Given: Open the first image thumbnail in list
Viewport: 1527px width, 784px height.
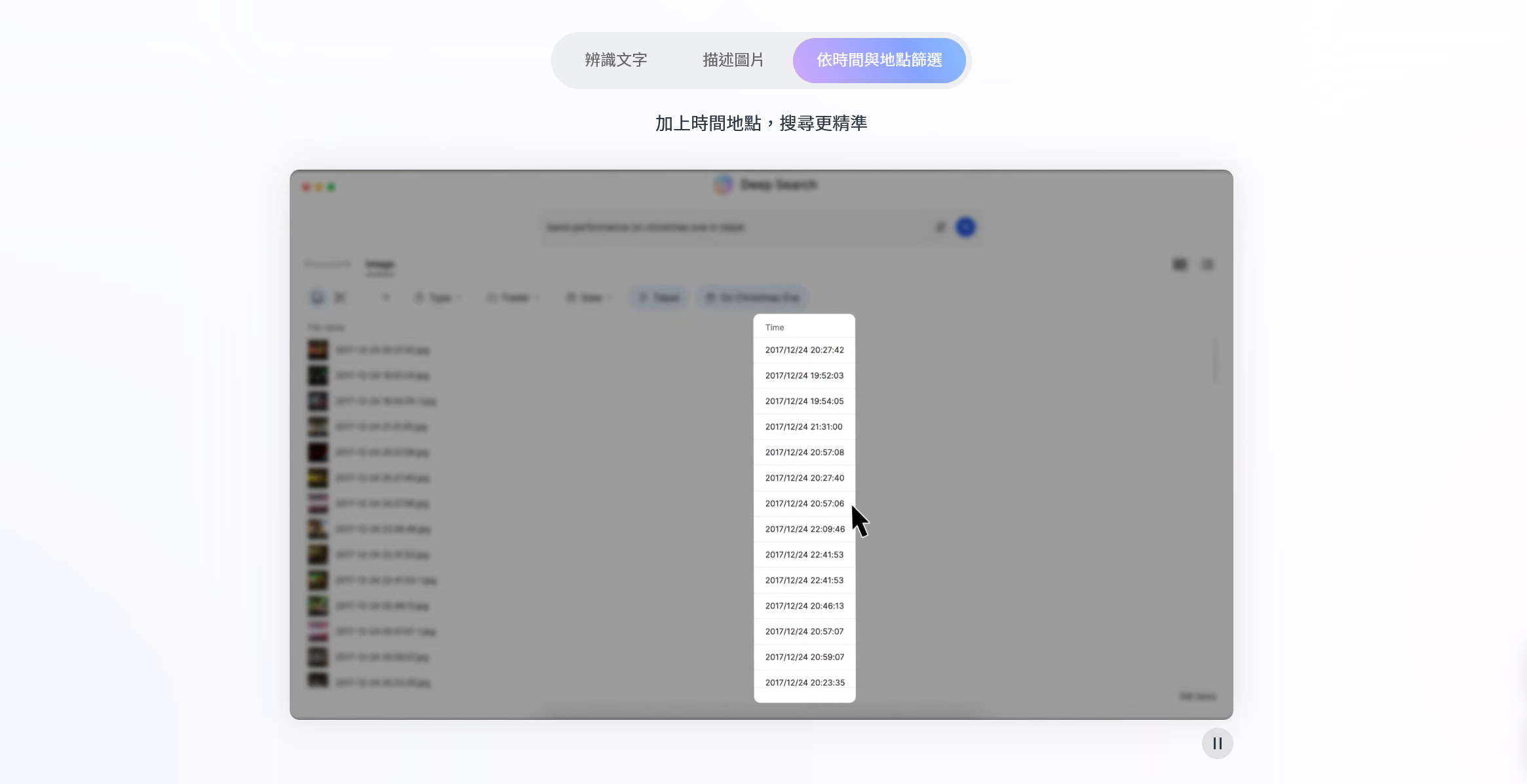Looking at the screenshot, I should tap(318, 350).
